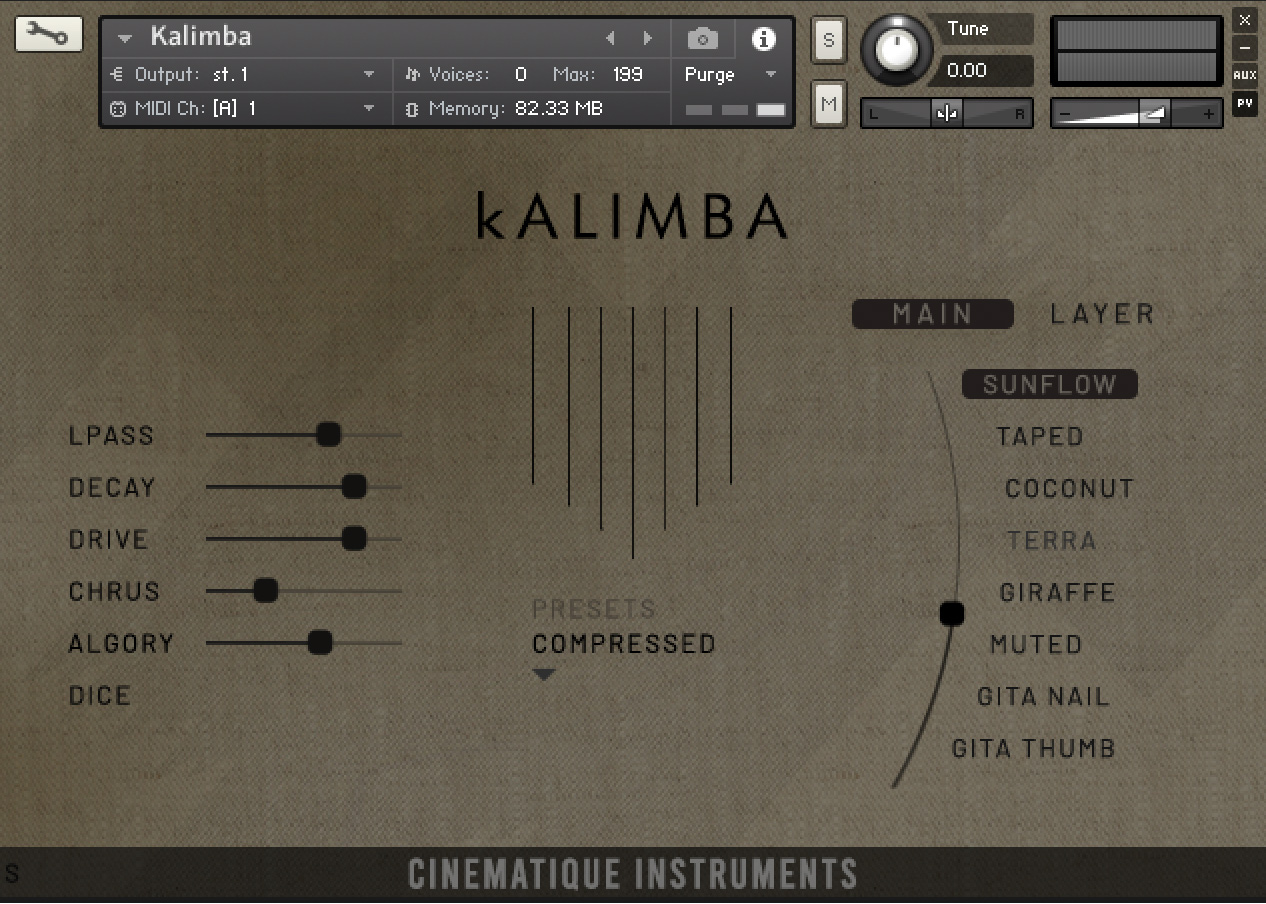1266x904 pixels.
Task: Click the Memory 82.33 MB readout
Action: tap(559, 108)
